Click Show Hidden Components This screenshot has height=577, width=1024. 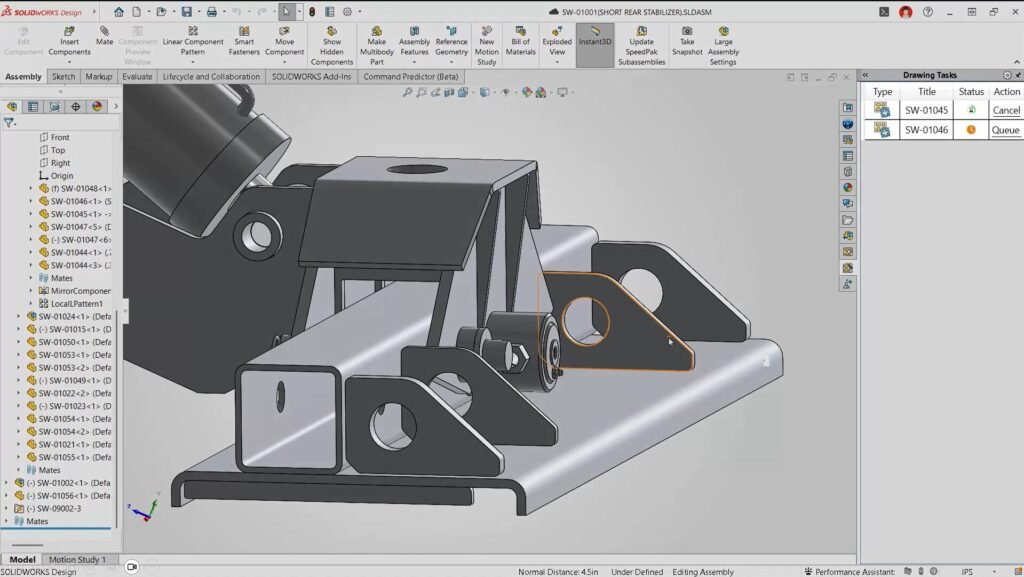332,46
